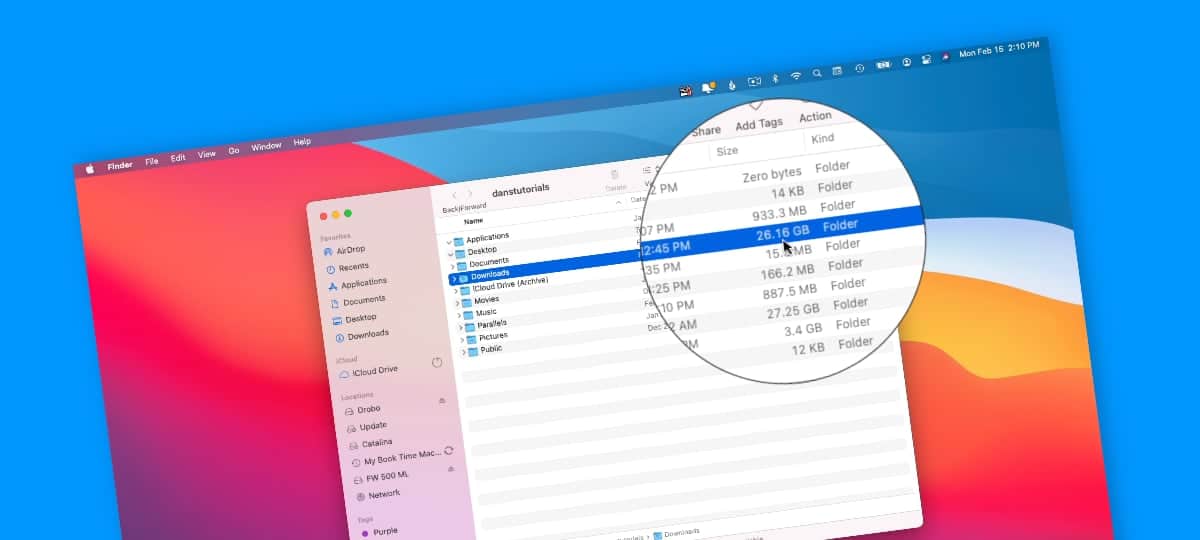This screenshot has width=1200, height=540.
Task: Select Recents in the sidebar
Action: [x=353, y=267]
